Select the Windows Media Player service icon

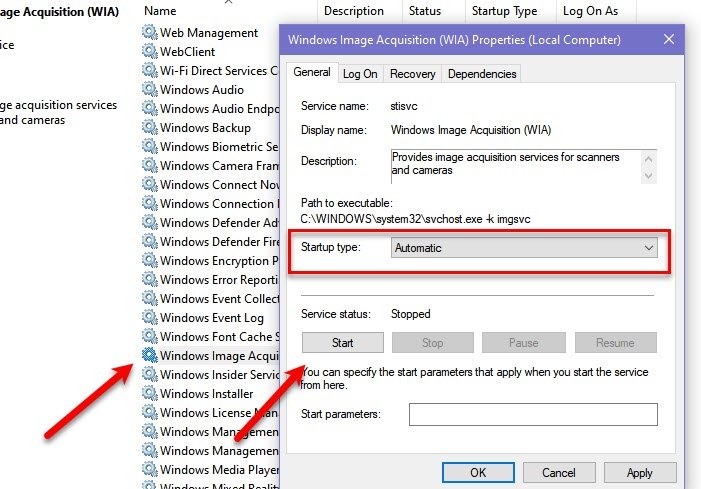coord(150,470)
